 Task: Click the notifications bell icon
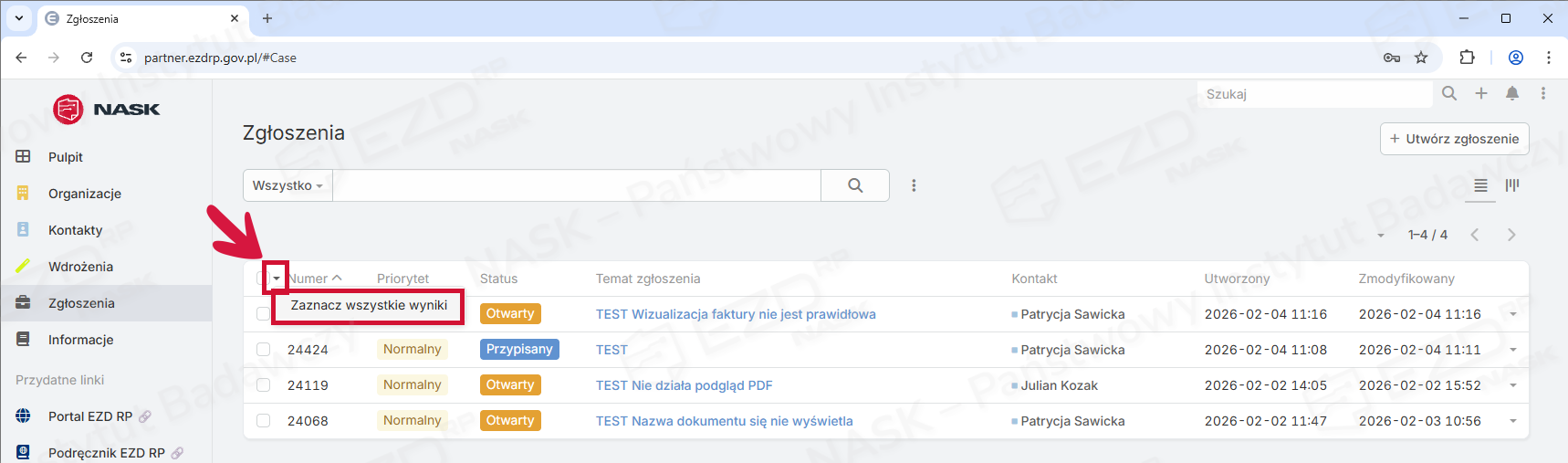[x=1512, y=93]
